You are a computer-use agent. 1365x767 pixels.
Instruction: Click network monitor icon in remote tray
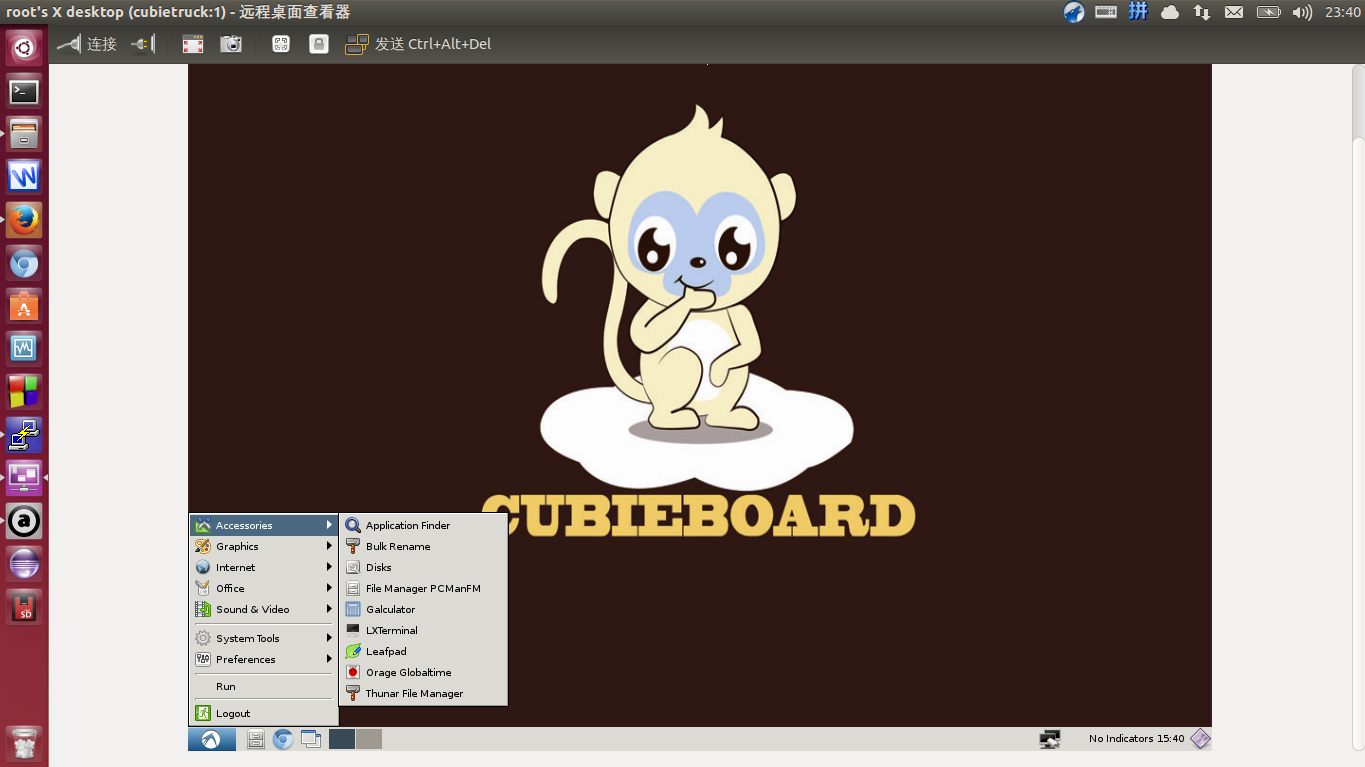(1050, 739)
